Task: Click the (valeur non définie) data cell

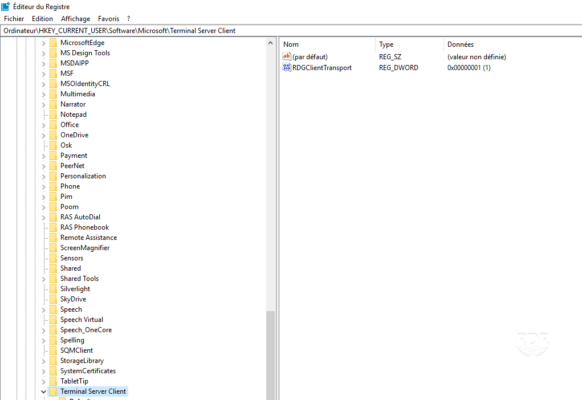Action: [x=477, y=57]
